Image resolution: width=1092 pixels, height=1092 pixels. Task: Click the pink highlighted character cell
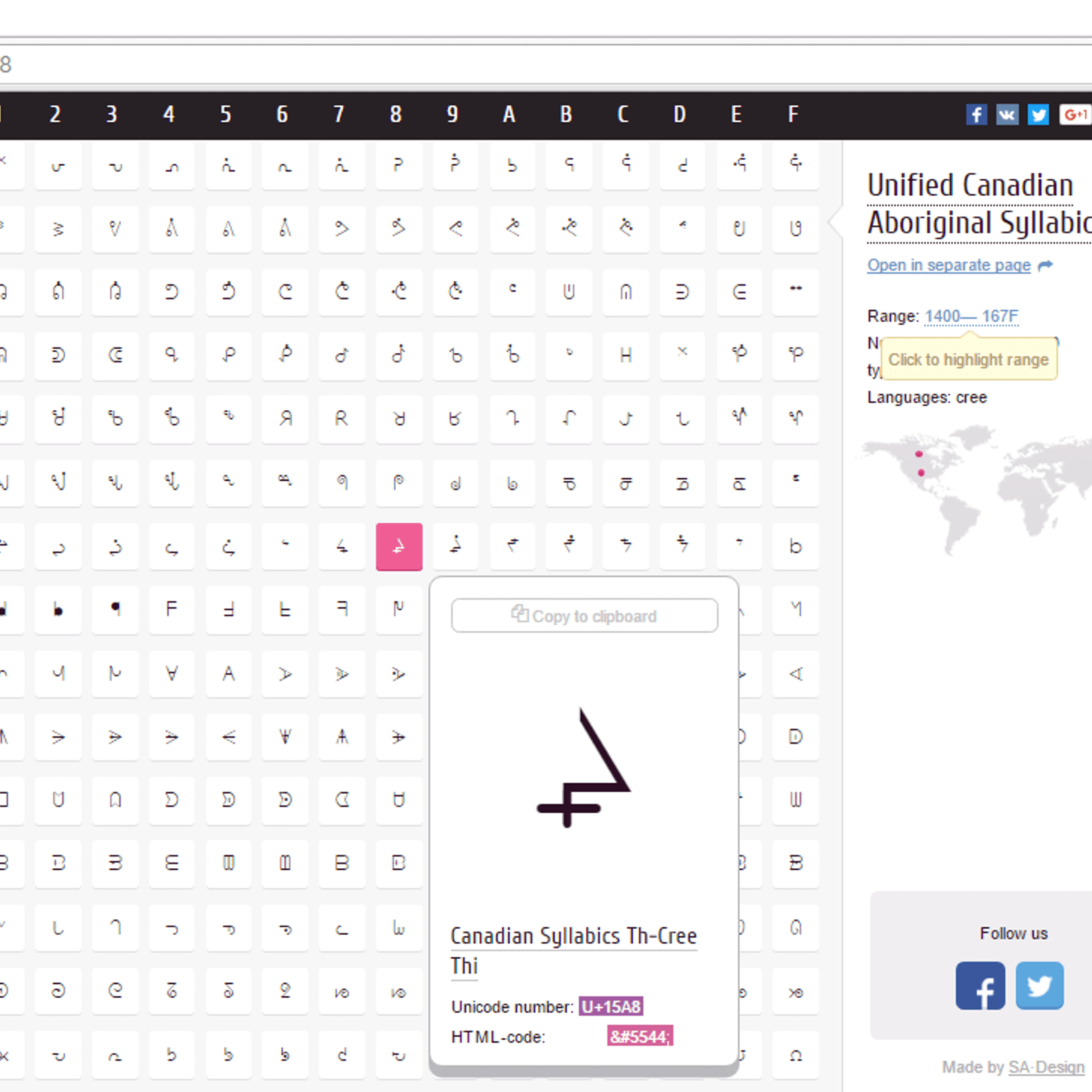point(399,547)
